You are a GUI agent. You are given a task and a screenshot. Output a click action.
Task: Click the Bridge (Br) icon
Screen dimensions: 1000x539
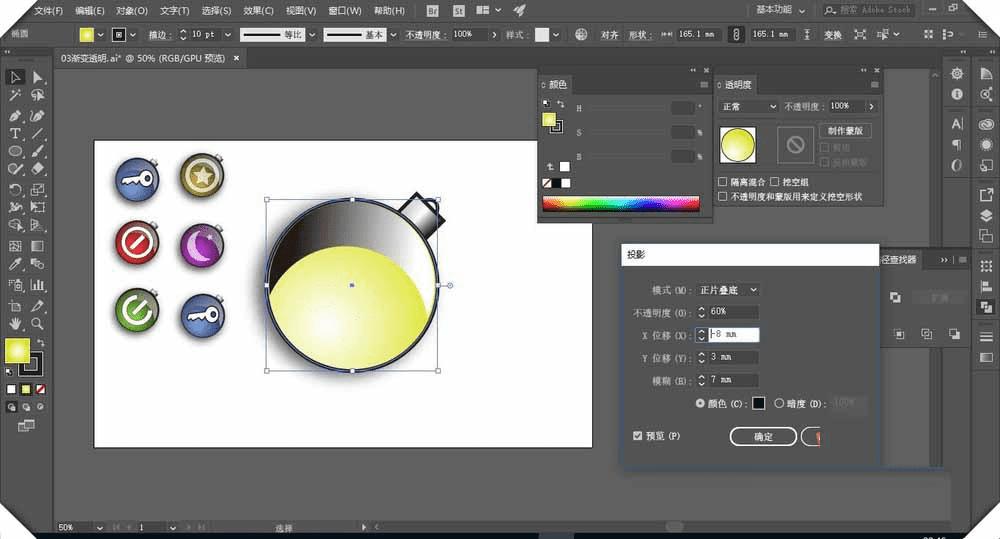(x=433, y=10)
